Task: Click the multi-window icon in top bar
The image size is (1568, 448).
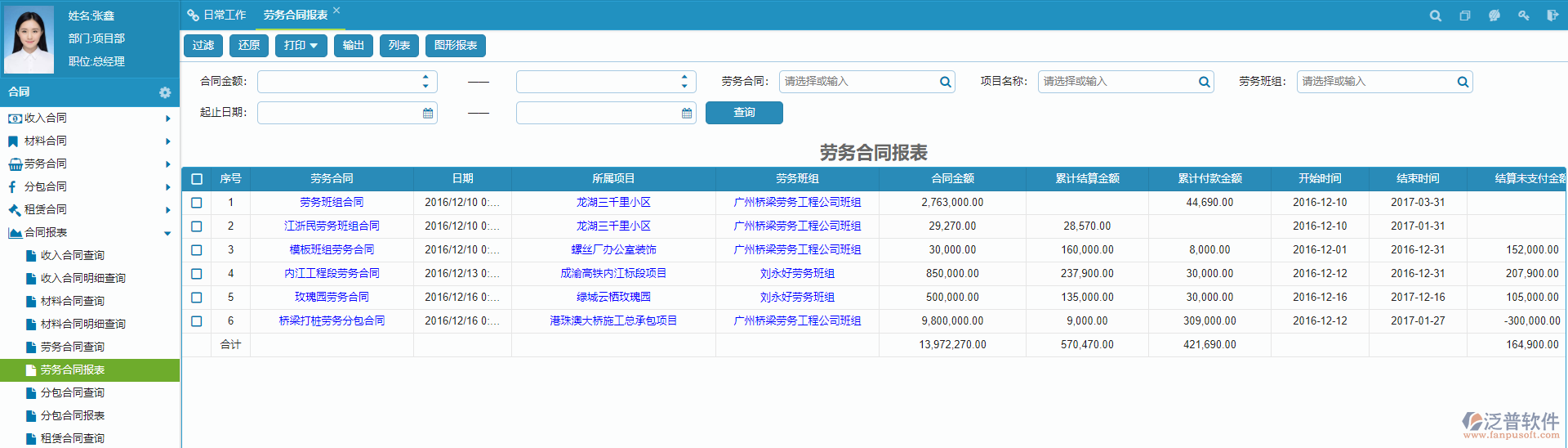Action: pyautogui.click(x=1464, y=16)
